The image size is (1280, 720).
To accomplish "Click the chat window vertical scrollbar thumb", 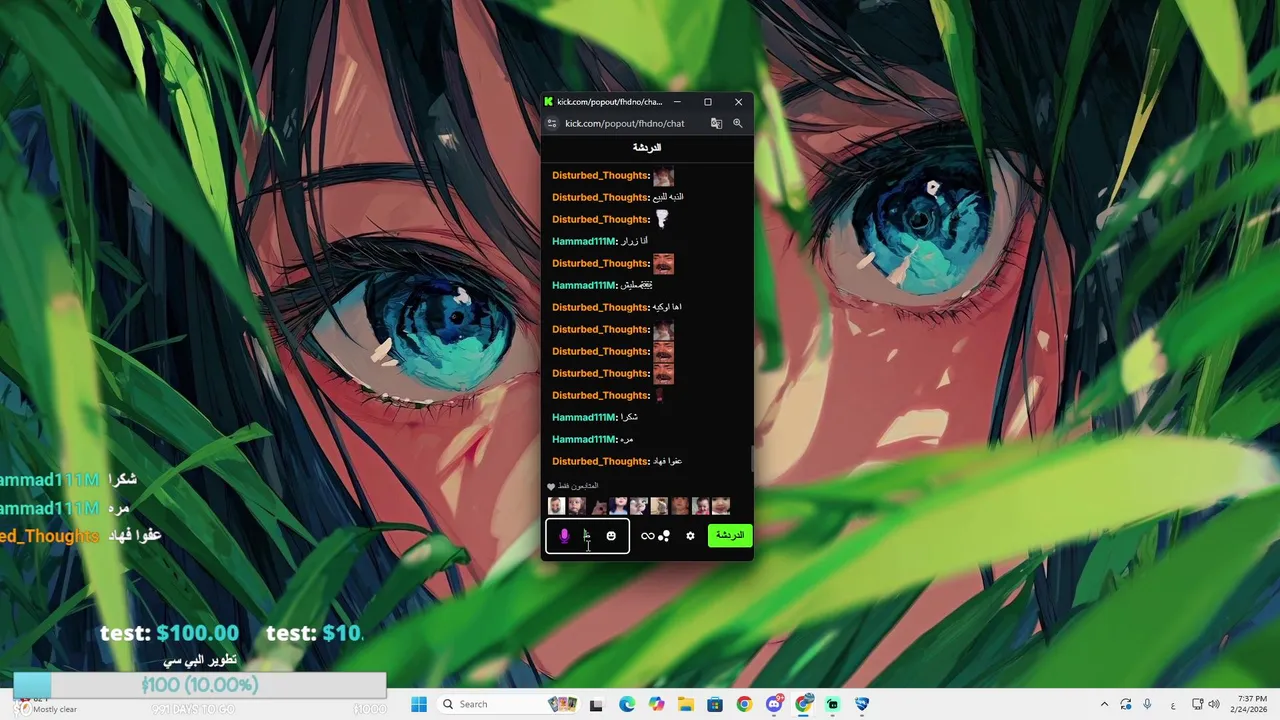I will click(751, 460).
